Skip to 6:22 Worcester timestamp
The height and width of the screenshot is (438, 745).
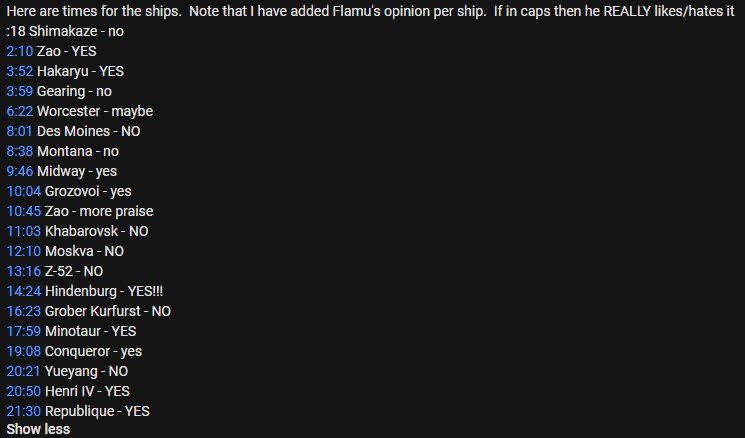point(19,111)
